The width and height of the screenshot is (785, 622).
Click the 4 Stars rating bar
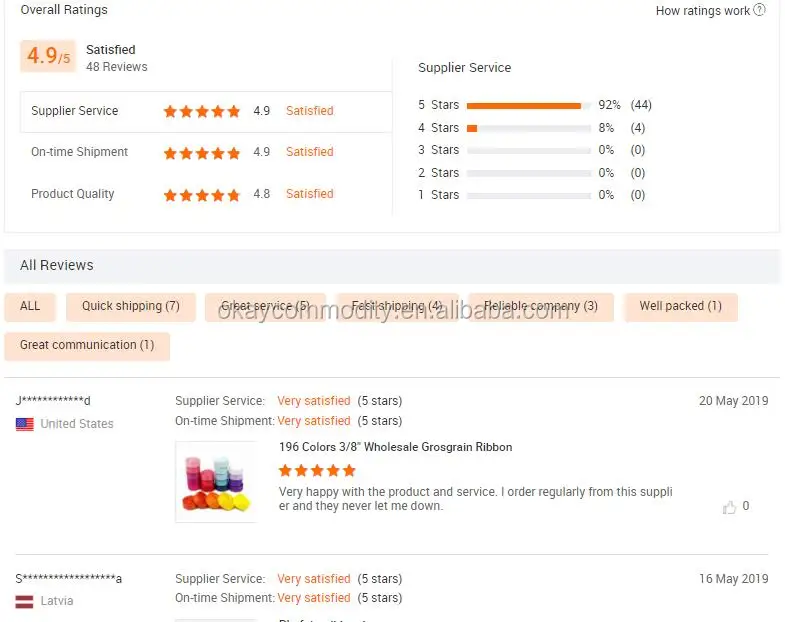[x=528, y=128]
